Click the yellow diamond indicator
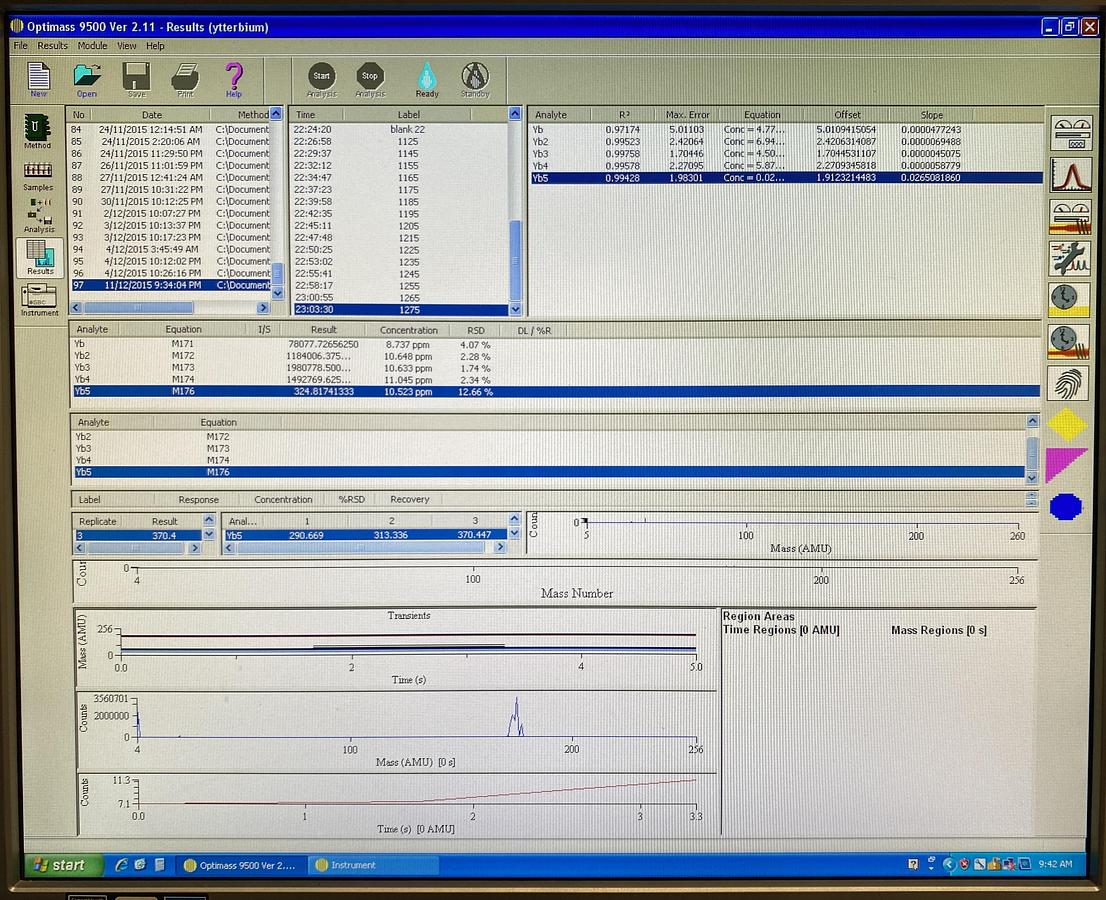1106x900 pixels. [1066, 425]
